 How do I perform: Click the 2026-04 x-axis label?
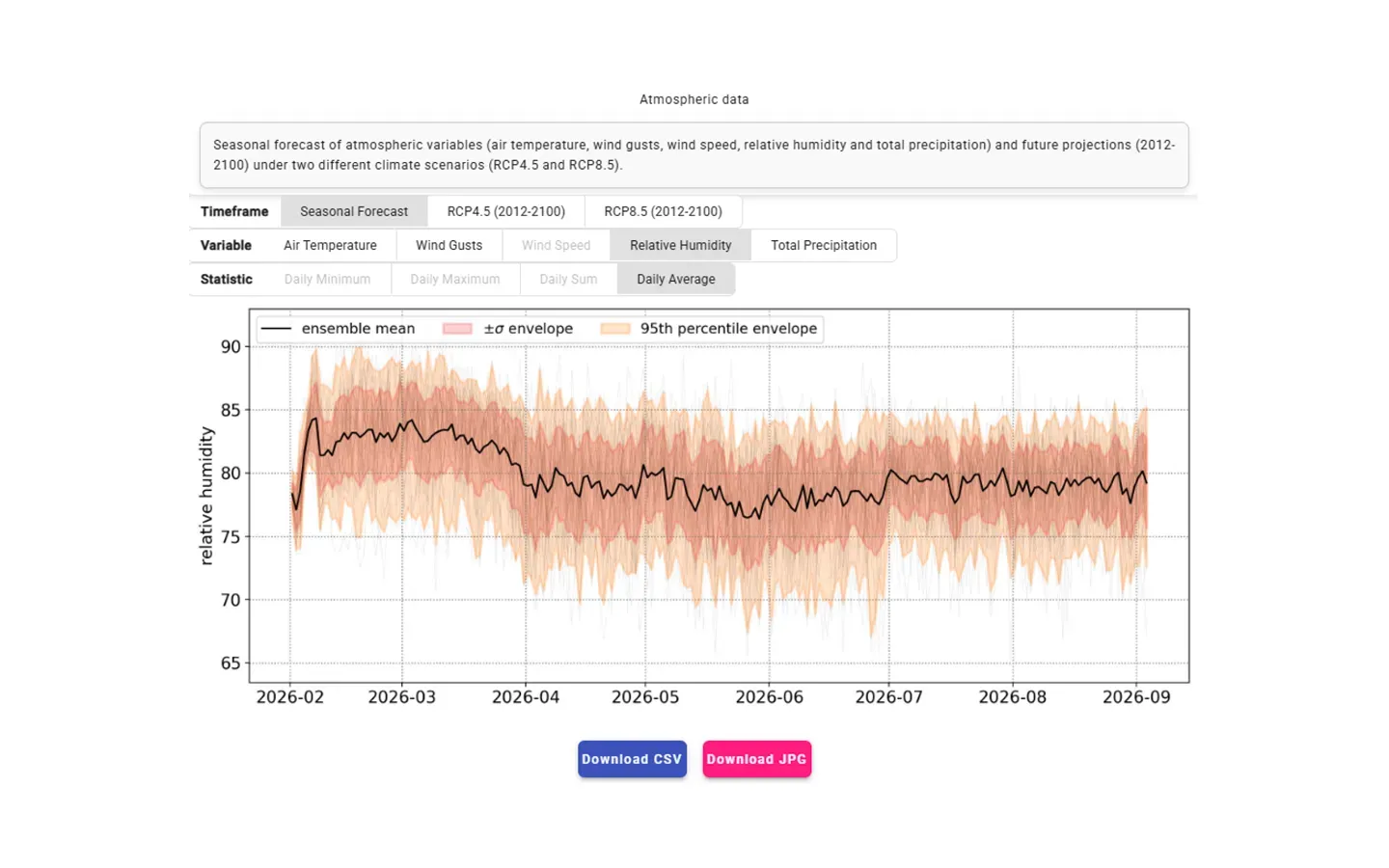click(x=526, y=697)
